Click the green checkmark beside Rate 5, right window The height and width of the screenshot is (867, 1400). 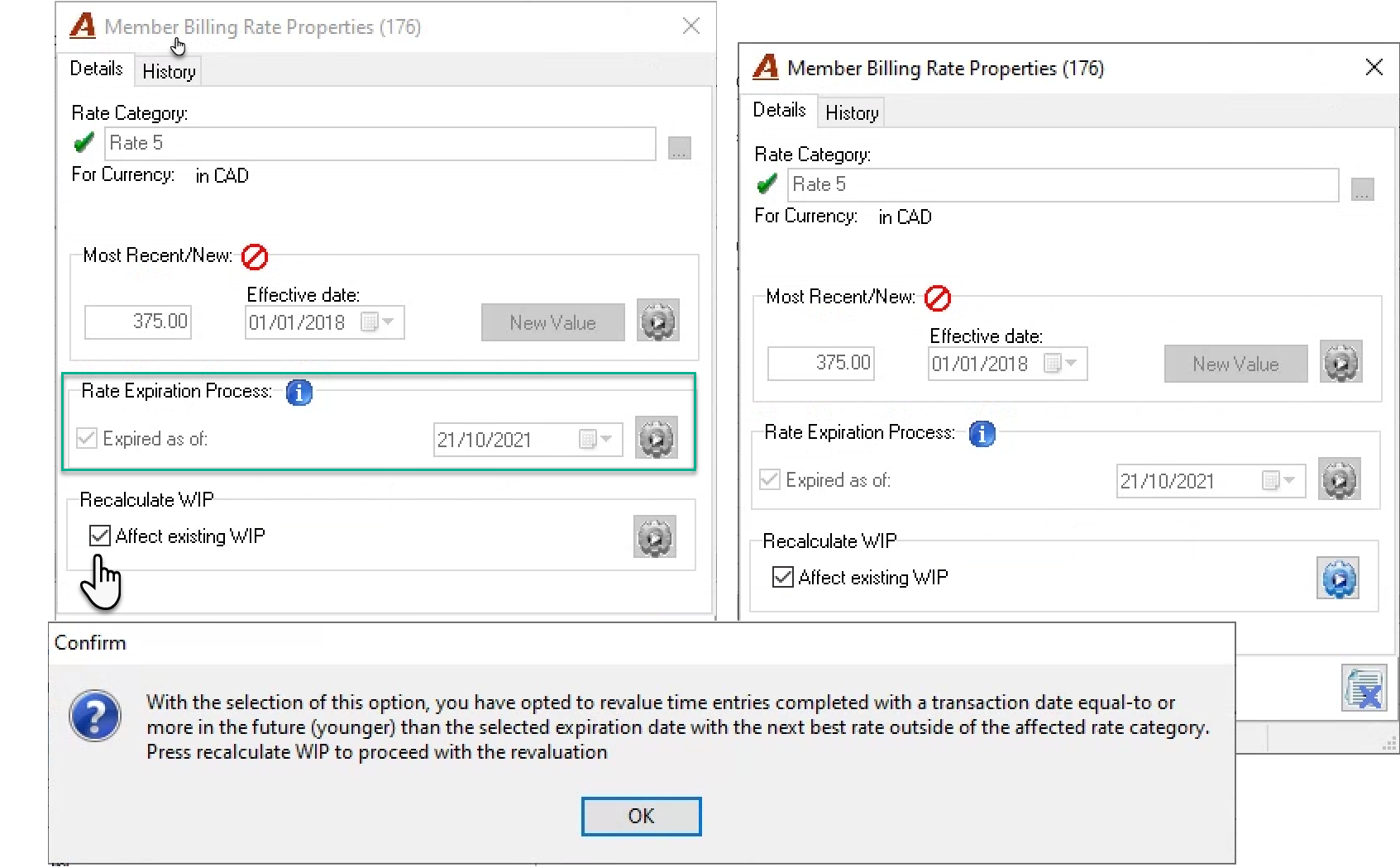[767, 185]
